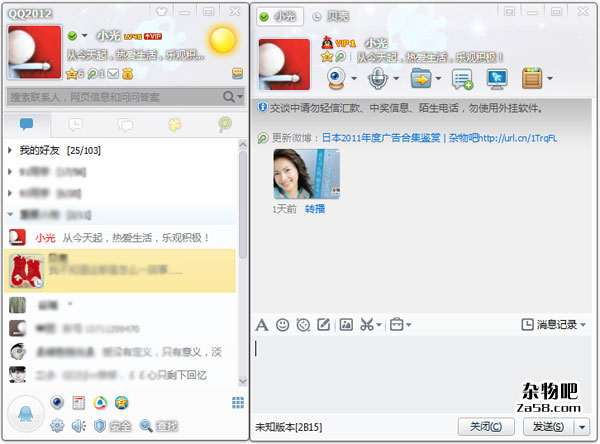Open the main menu penguin button

26,414
